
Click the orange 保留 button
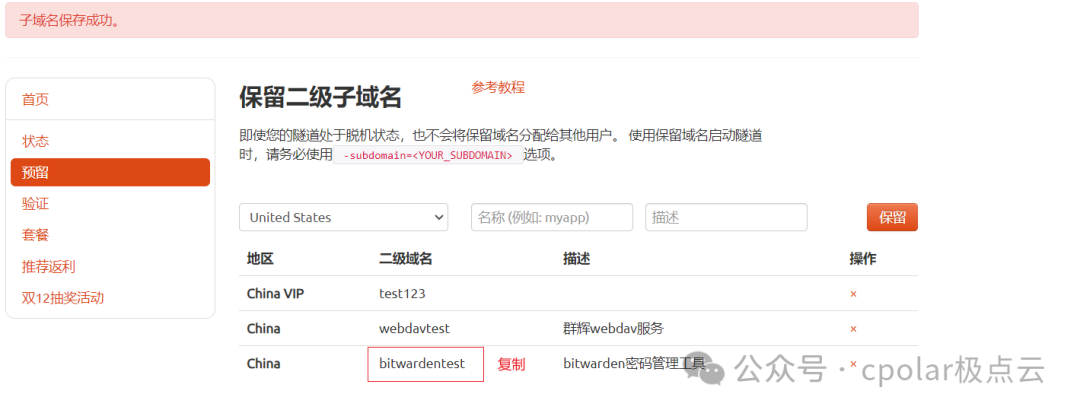tap(892, 218)
